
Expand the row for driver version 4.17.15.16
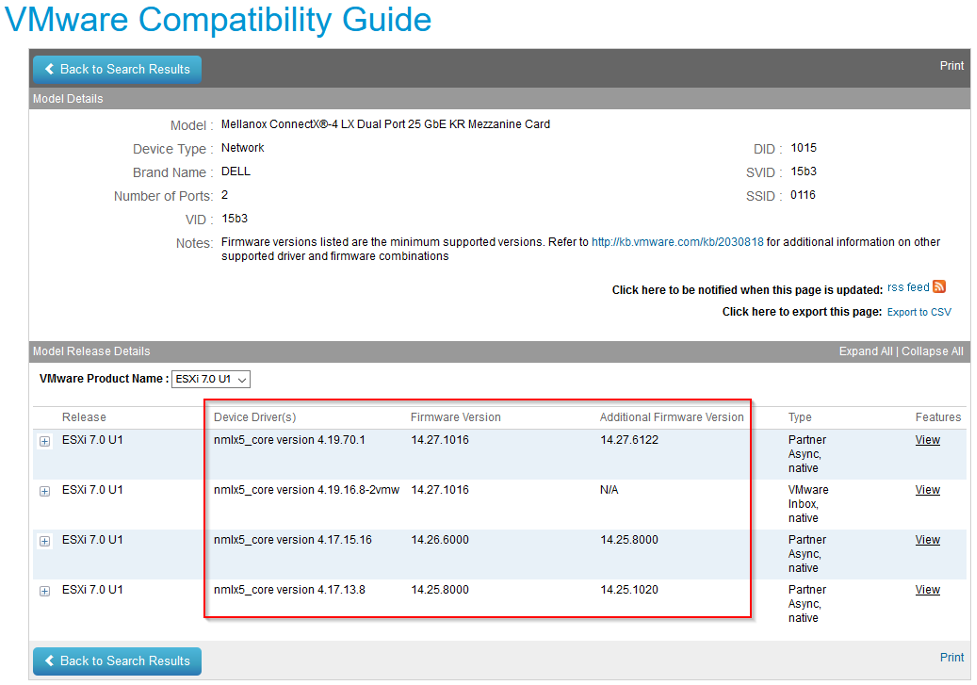tap(45, 541)
